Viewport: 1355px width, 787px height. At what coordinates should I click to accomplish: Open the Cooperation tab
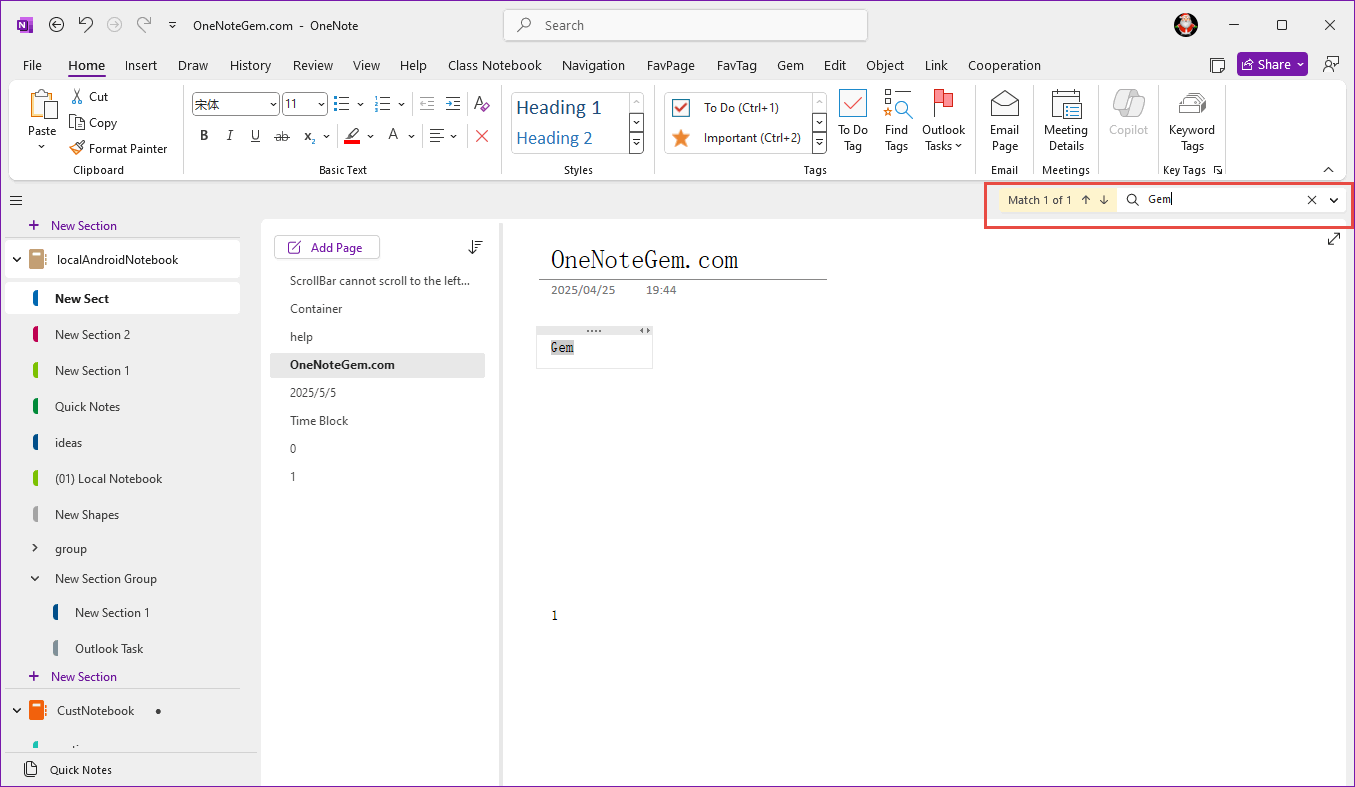pos(1004,65)
